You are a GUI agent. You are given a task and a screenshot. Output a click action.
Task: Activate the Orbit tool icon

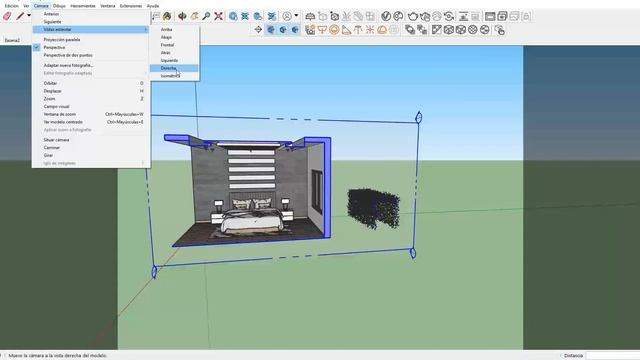tap(182, 16)
